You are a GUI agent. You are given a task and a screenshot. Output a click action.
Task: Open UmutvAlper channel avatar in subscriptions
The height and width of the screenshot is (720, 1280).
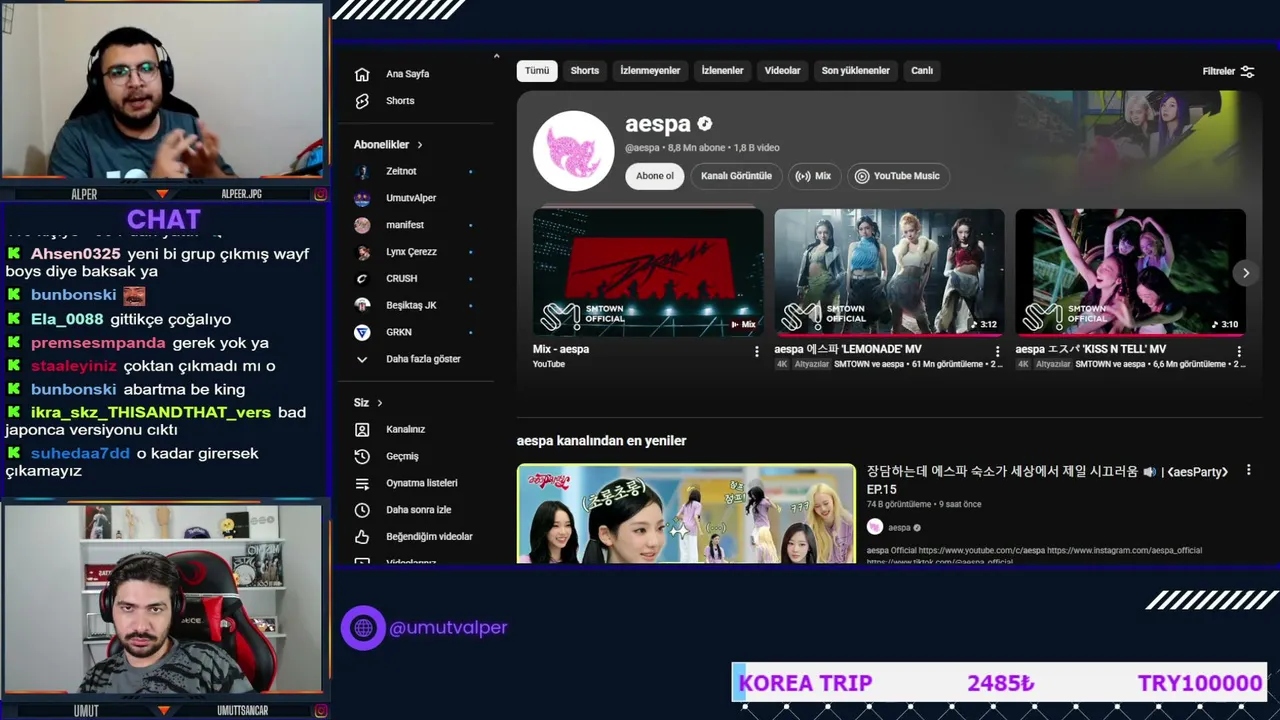(x=362, y=198)
